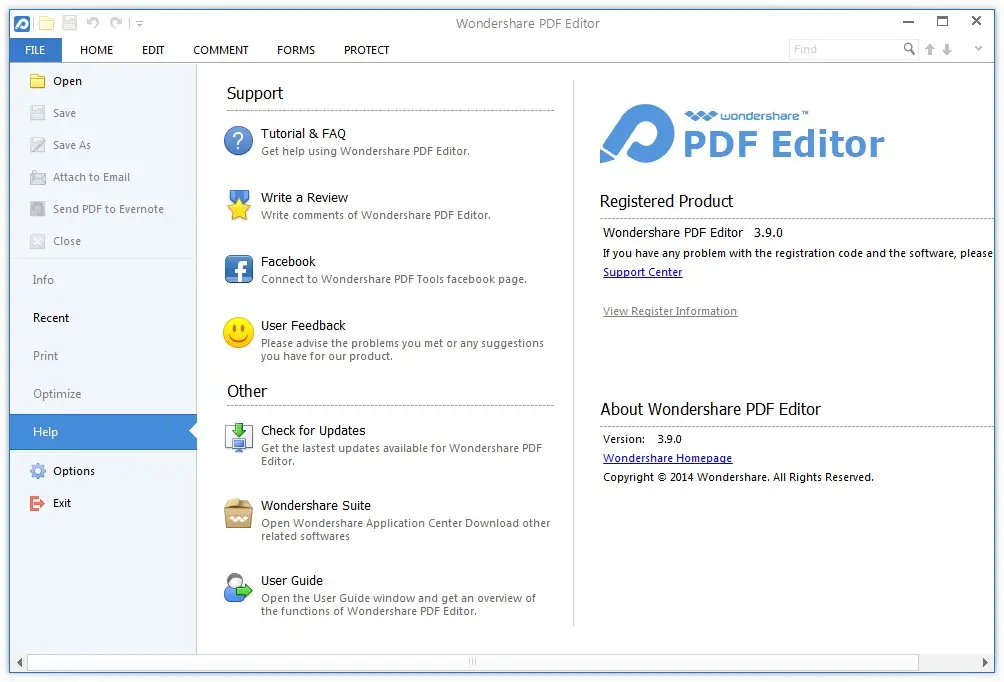Viewport: 1004px width, 682px height.
Task: Switch to the COMMENT tab
Action: [x=221, y=50]
